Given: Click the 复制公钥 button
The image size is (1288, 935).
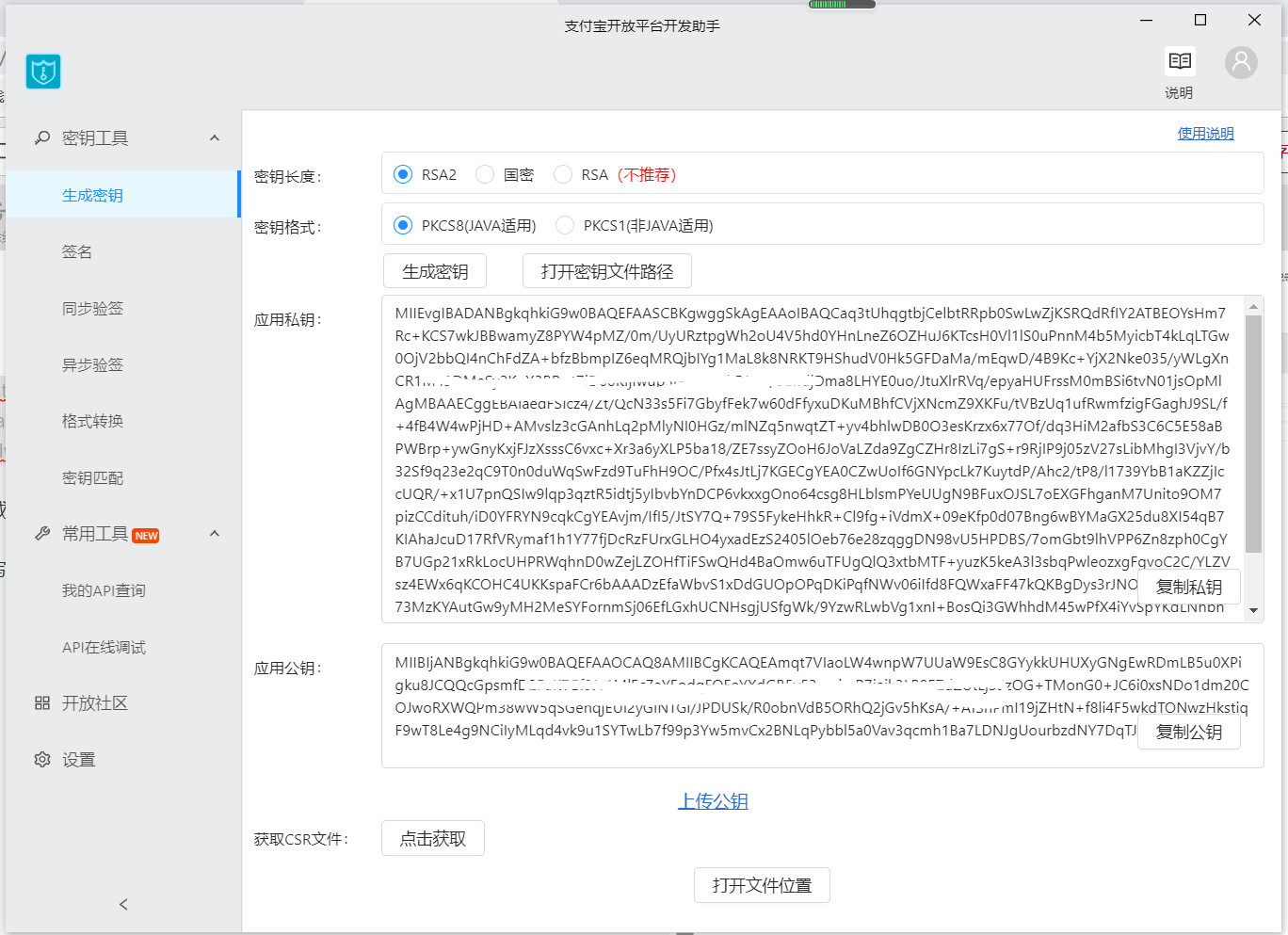Looking at the screenshot, I should (1189, 732).
